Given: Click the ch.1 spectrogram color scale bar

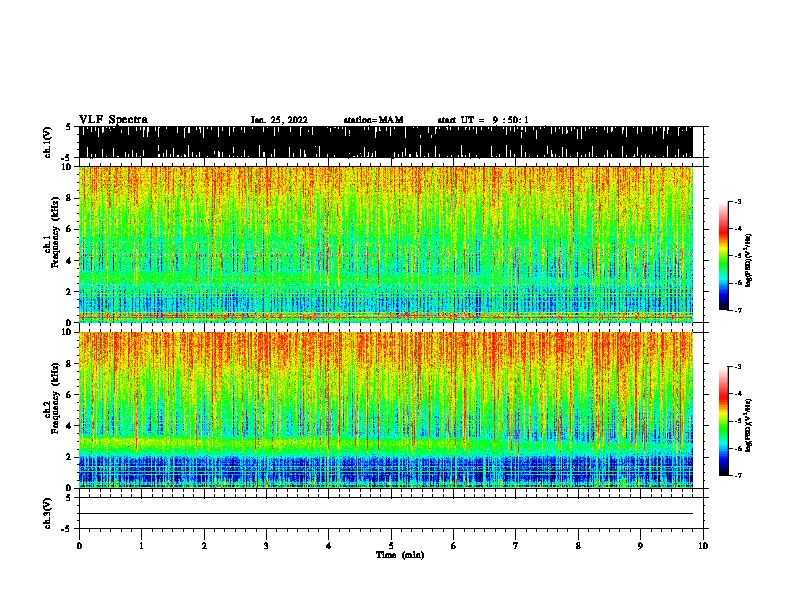Looking at the screenshot, I should tap(723, 256).
